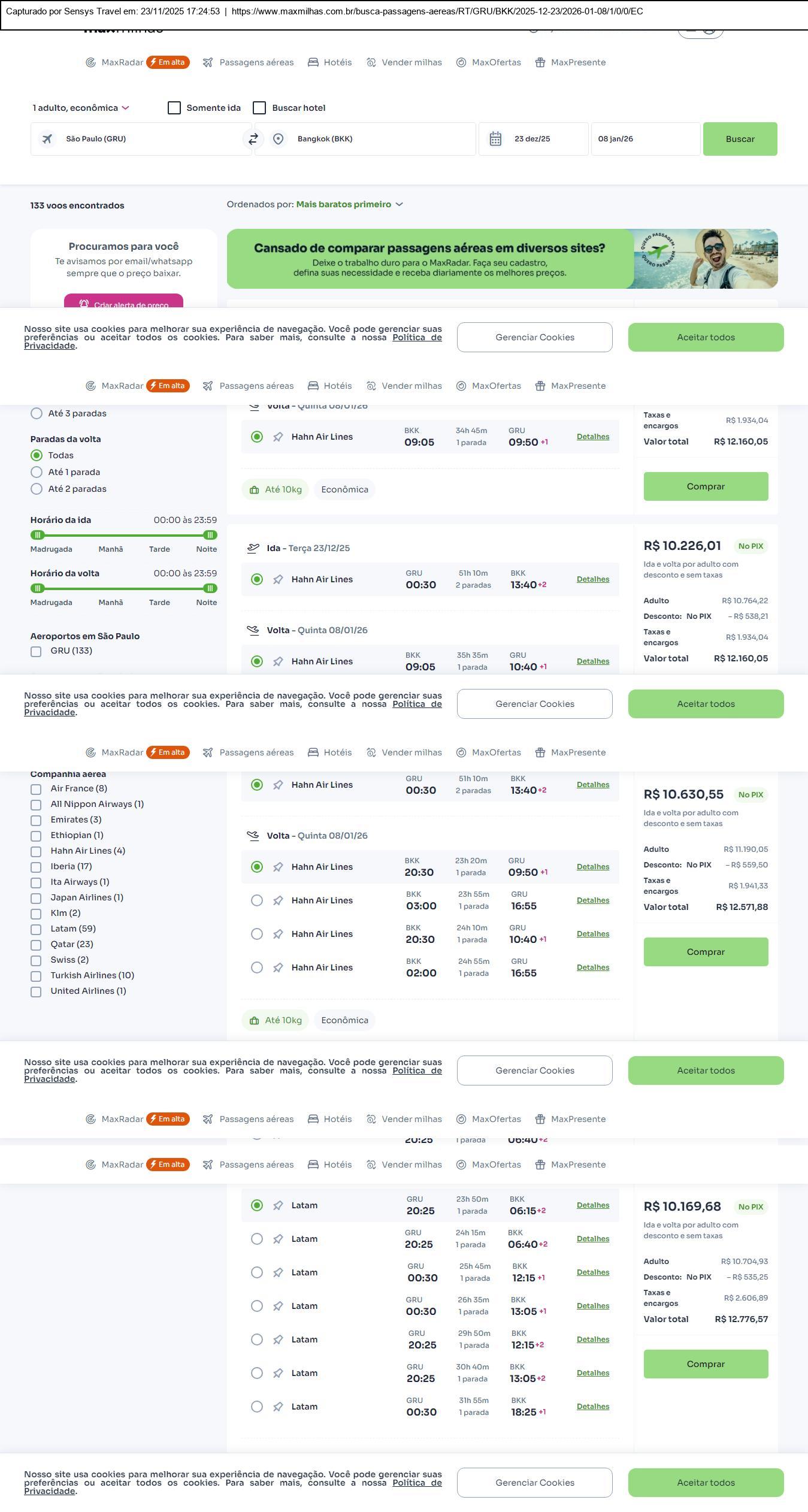Viewport: 808px width, 1512px height.
Task: Click left handle of Horário da ida slider
Action: click(38, 535)
